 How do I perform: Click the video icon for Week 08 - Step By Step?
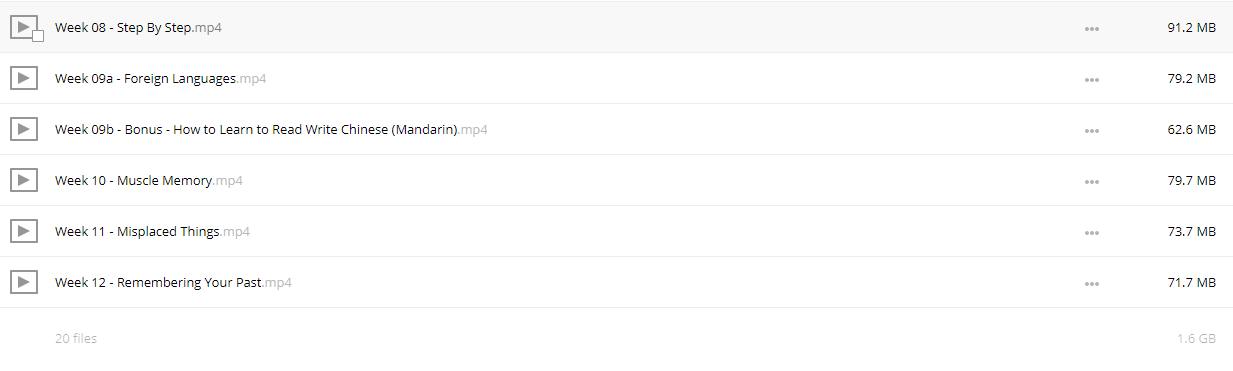[23, 27]
